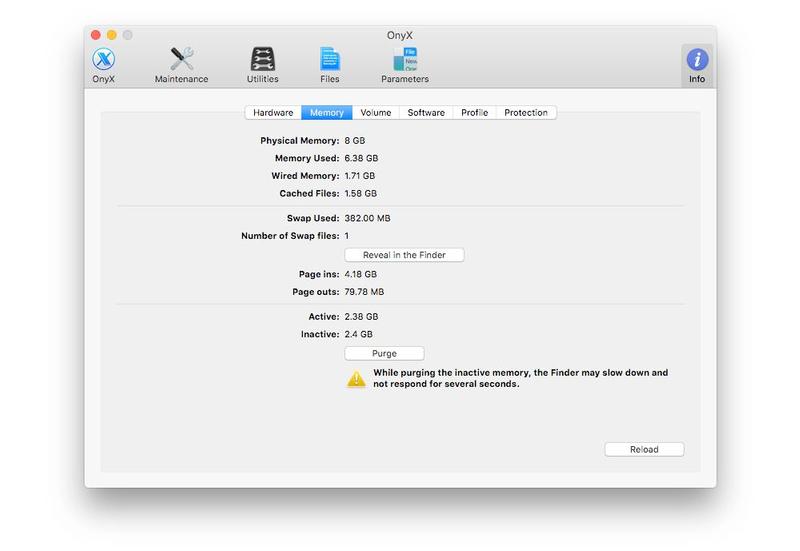Image resolution: width=800 pixels, height=551 pixels.
Task: Switch to the Hardware tab
Action: (x=273, y=112)
